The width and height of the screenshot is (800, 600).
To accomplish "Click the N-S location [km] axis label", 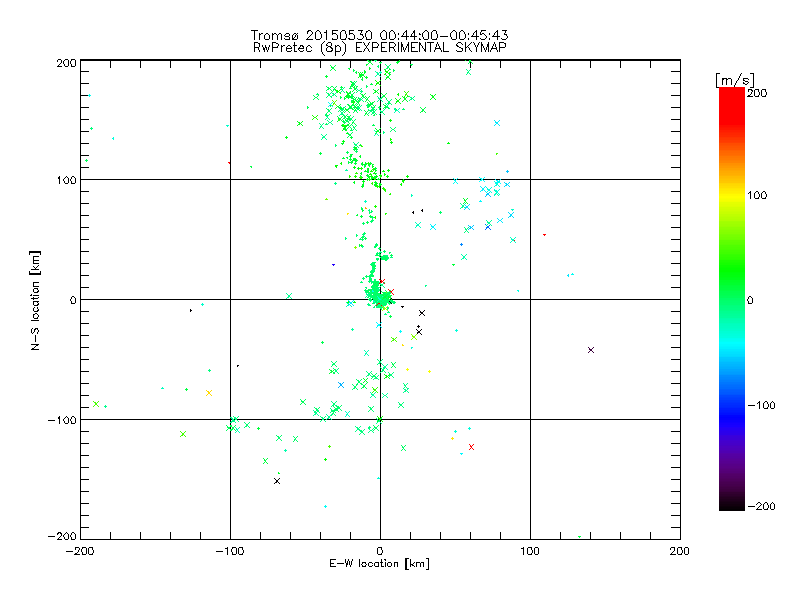I will (35, 301).
